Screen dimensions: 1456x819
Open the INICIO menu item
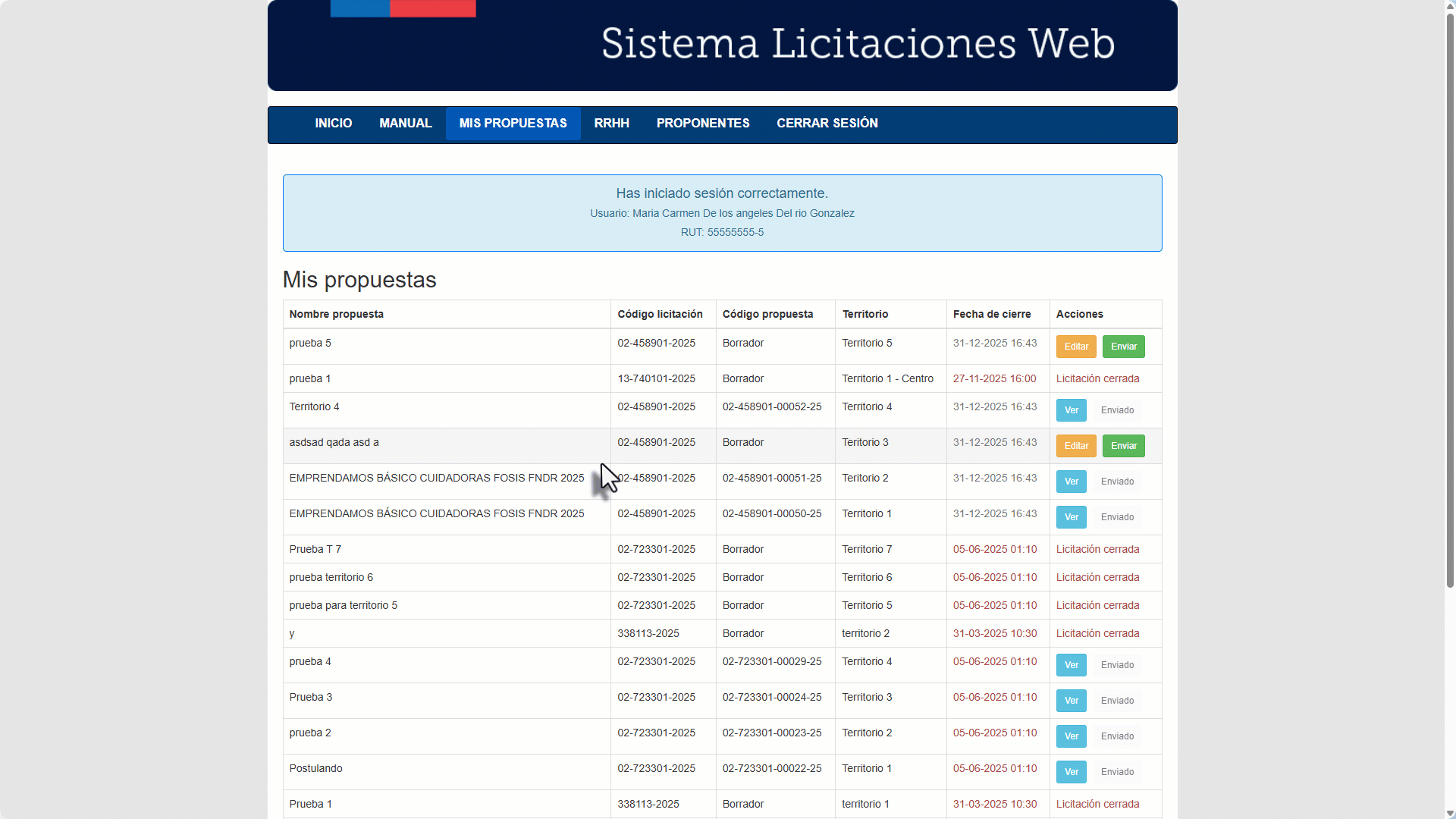coord(333,123)
